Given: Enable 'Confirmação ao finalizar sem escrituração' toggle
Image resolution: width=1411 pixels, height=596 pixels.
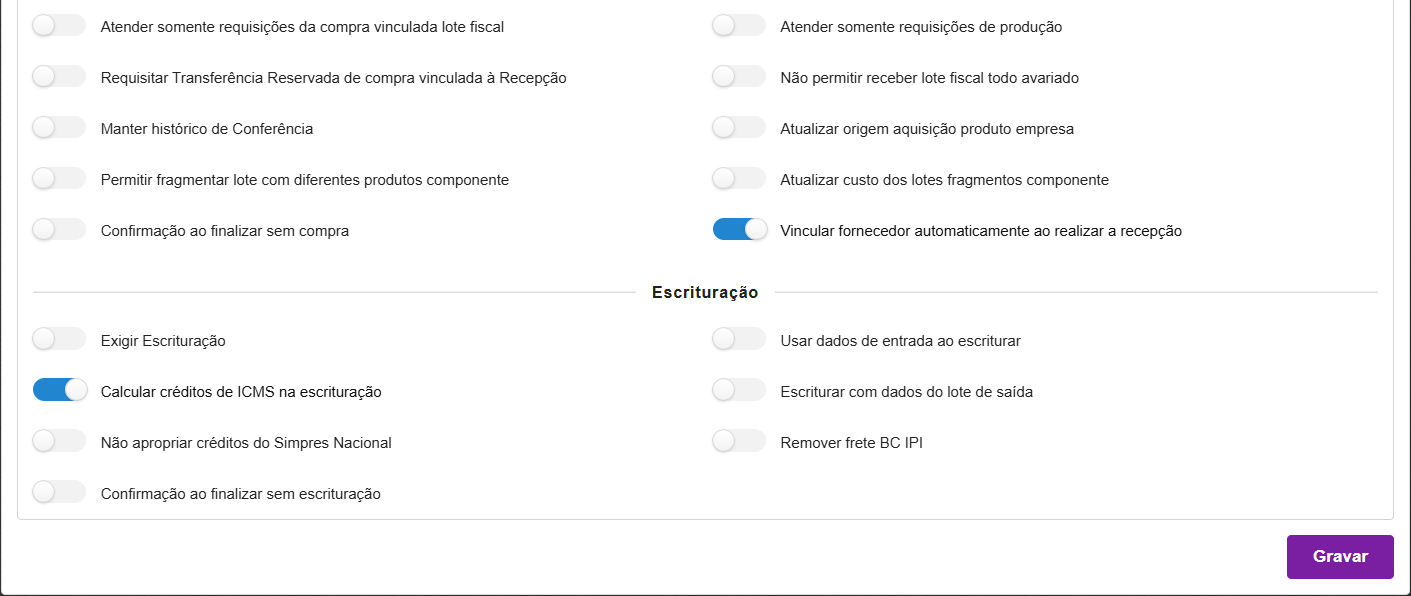Looking at the screenshot, I should pos(59,493).
